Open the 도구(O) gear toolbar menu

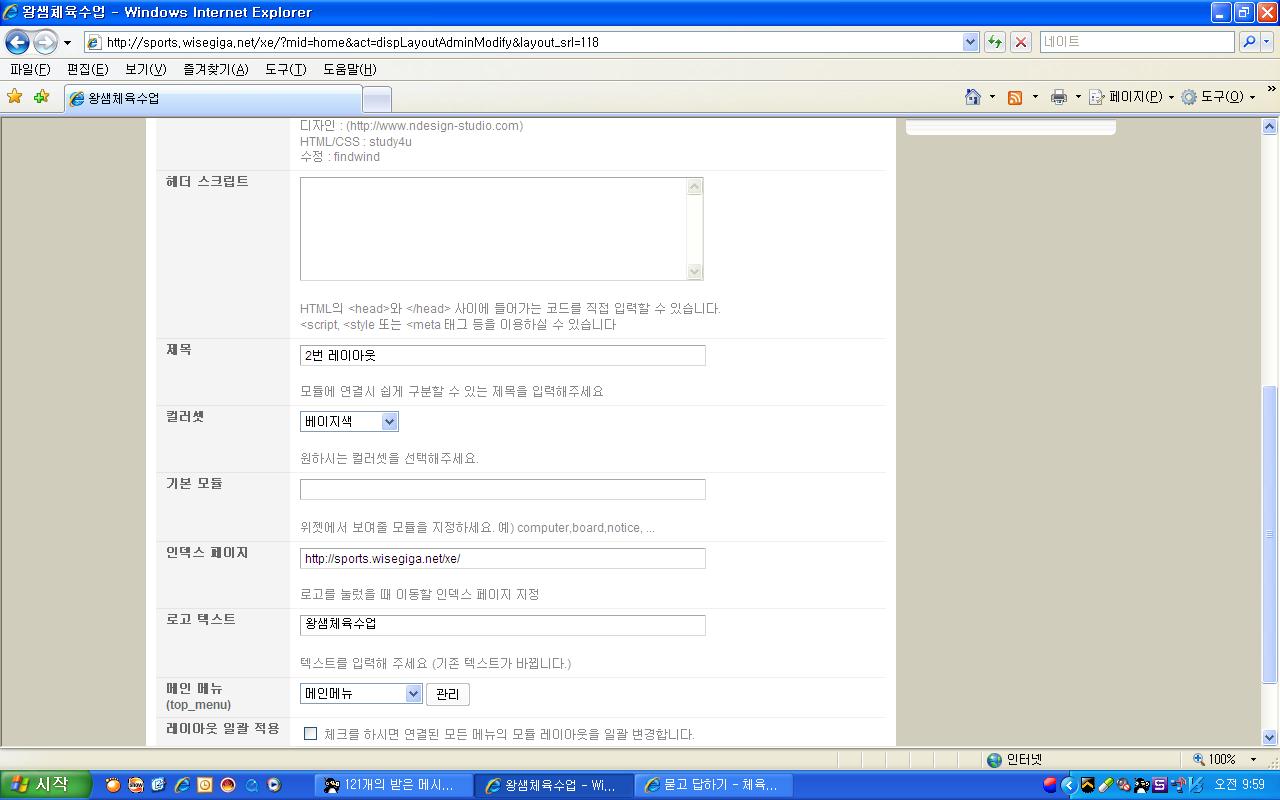(x=1218, y=97)
